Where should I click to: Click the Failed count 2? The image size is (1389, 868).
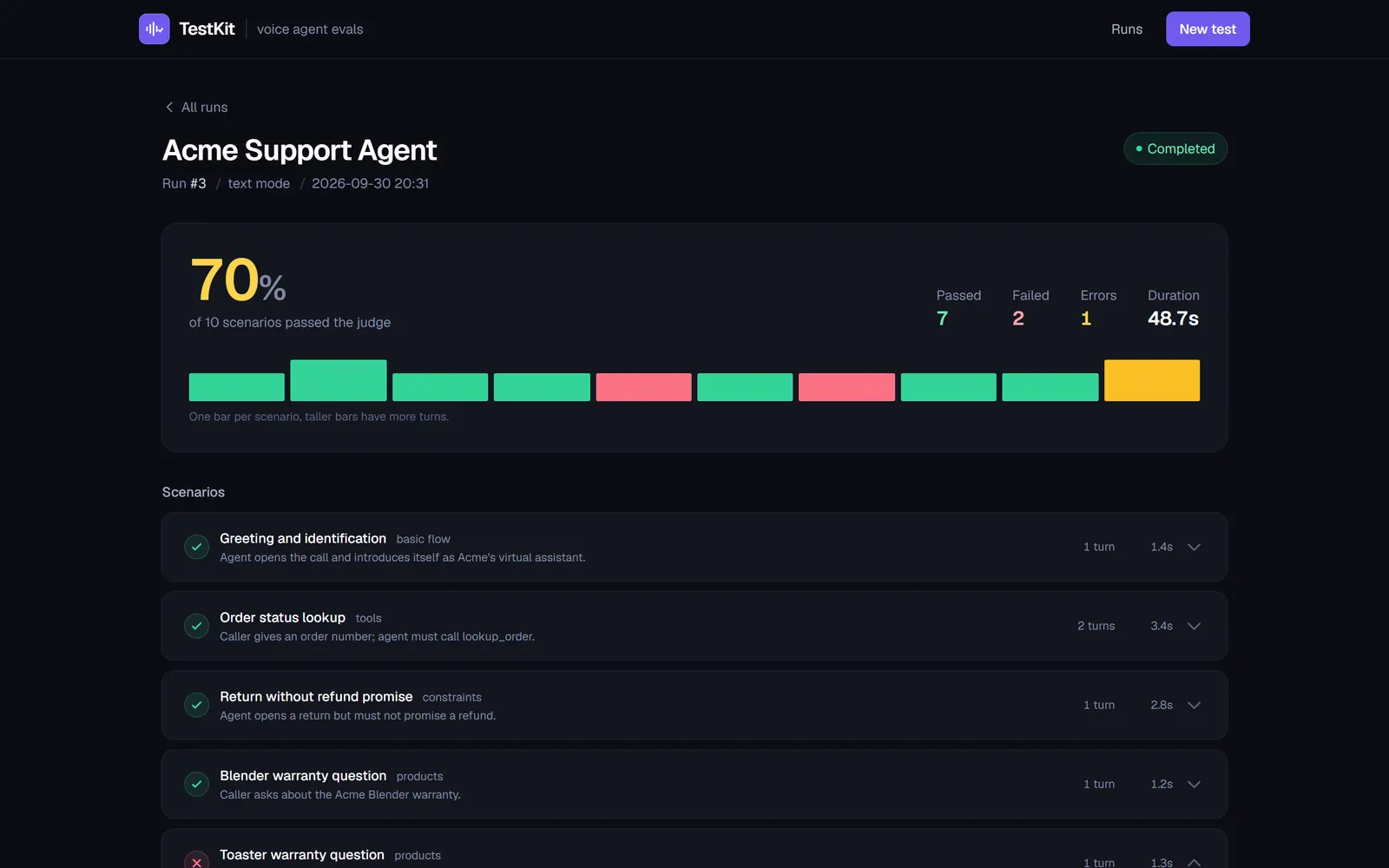point(1017,319)
